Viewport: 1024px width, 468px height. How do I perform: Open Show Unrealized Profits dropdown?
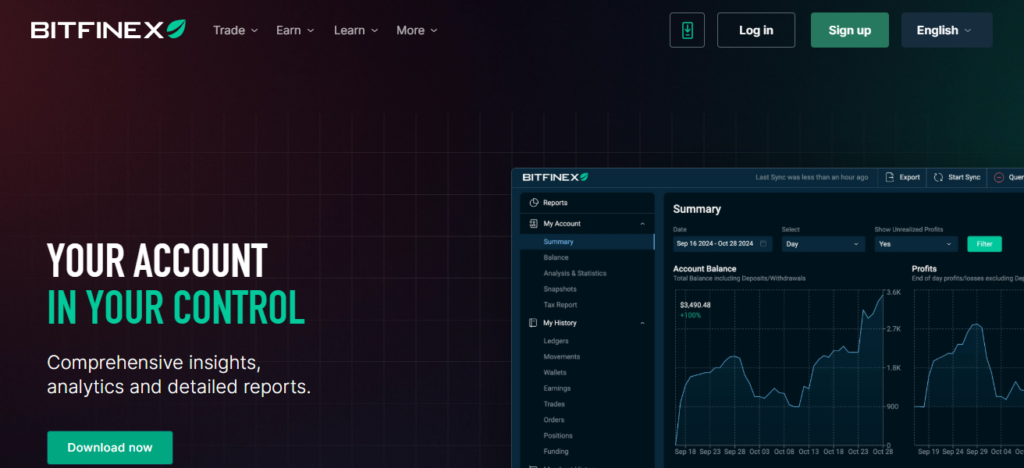916,243
